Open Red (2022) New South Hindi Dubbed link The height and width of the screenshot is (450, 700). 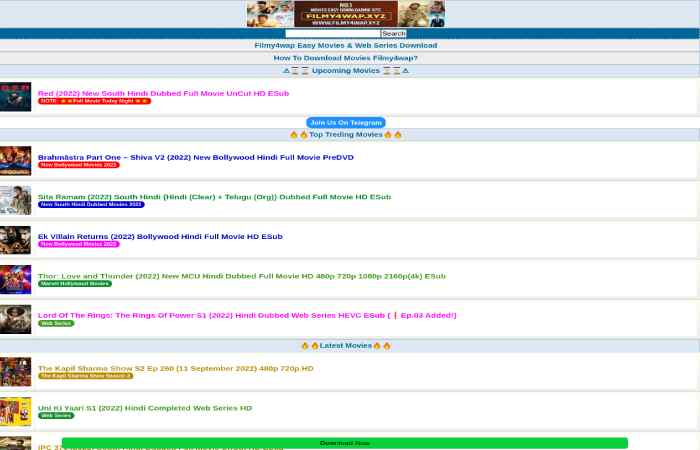163,93
